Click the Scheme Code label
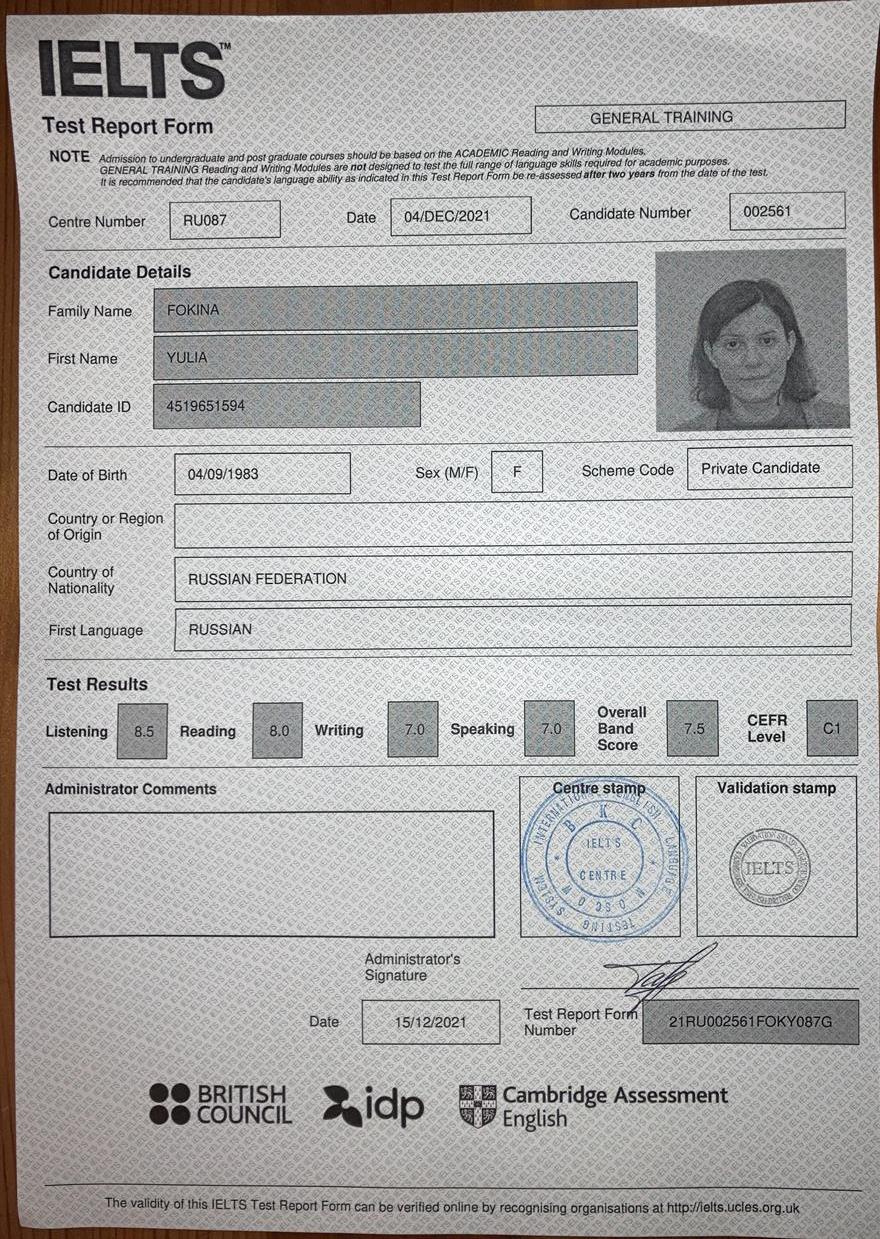Viewport: 880px width, 1239px height. click(628, 470)
